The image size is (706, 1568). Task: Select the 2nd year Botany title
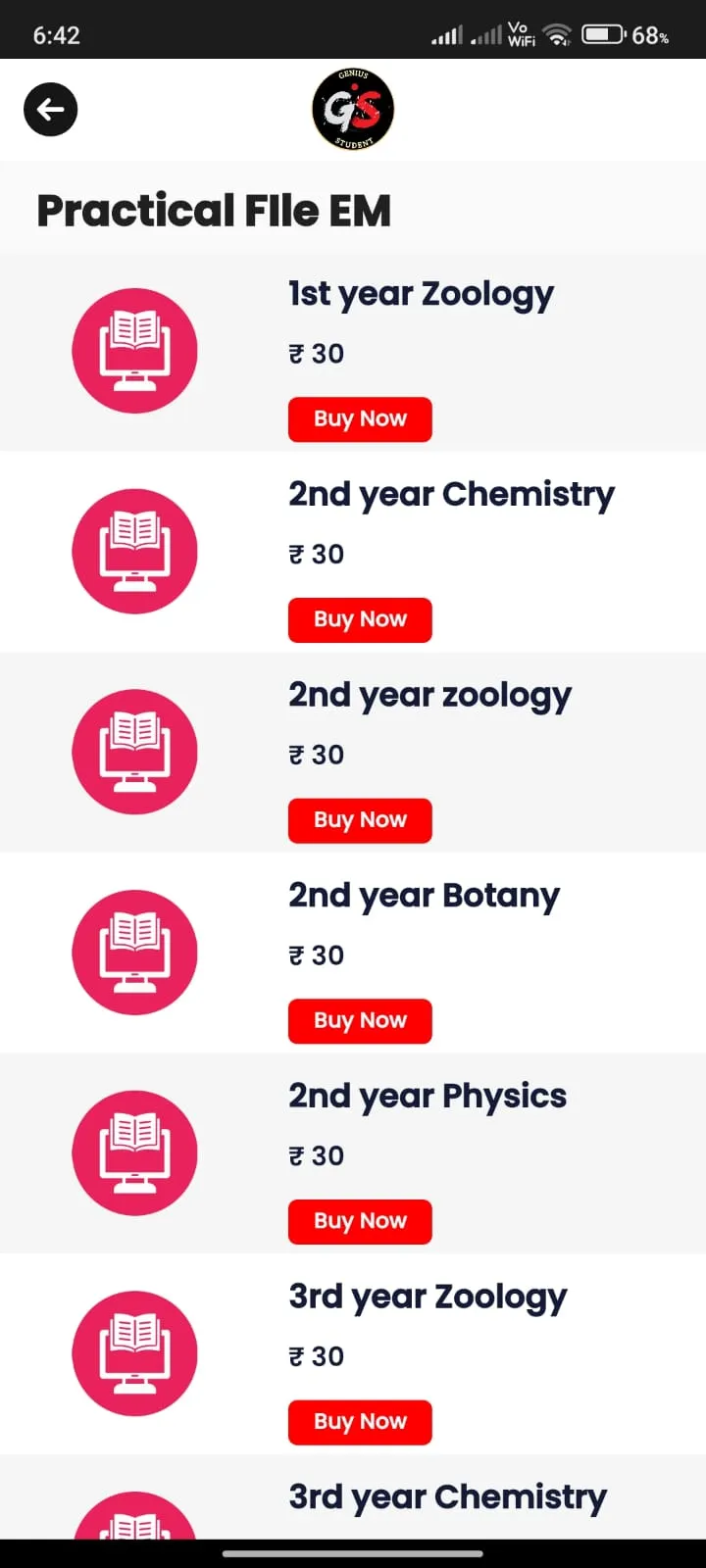pos(424,897)
